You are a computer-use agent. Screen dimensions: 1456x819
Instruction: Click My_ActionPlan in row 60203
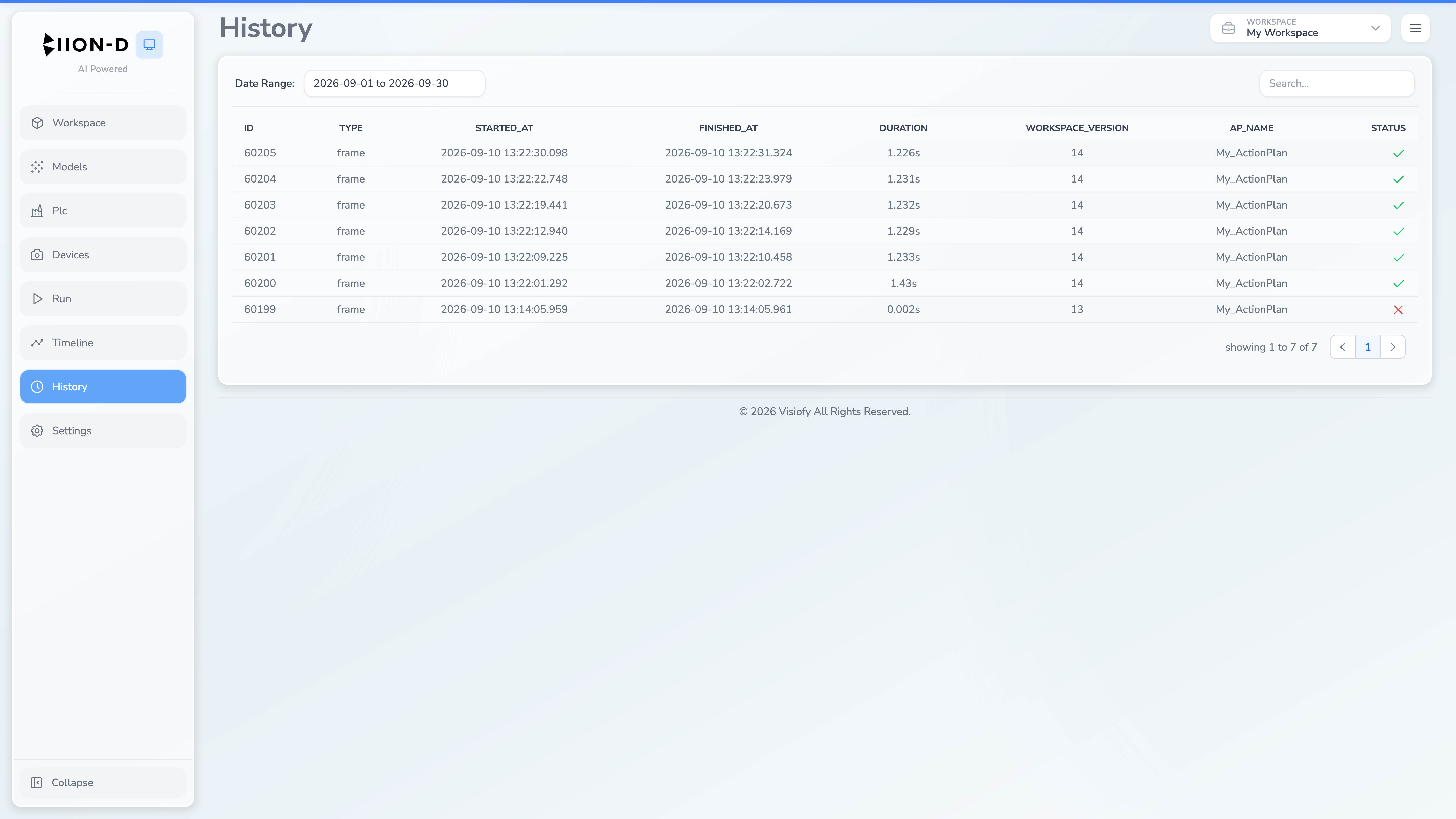1252,205
